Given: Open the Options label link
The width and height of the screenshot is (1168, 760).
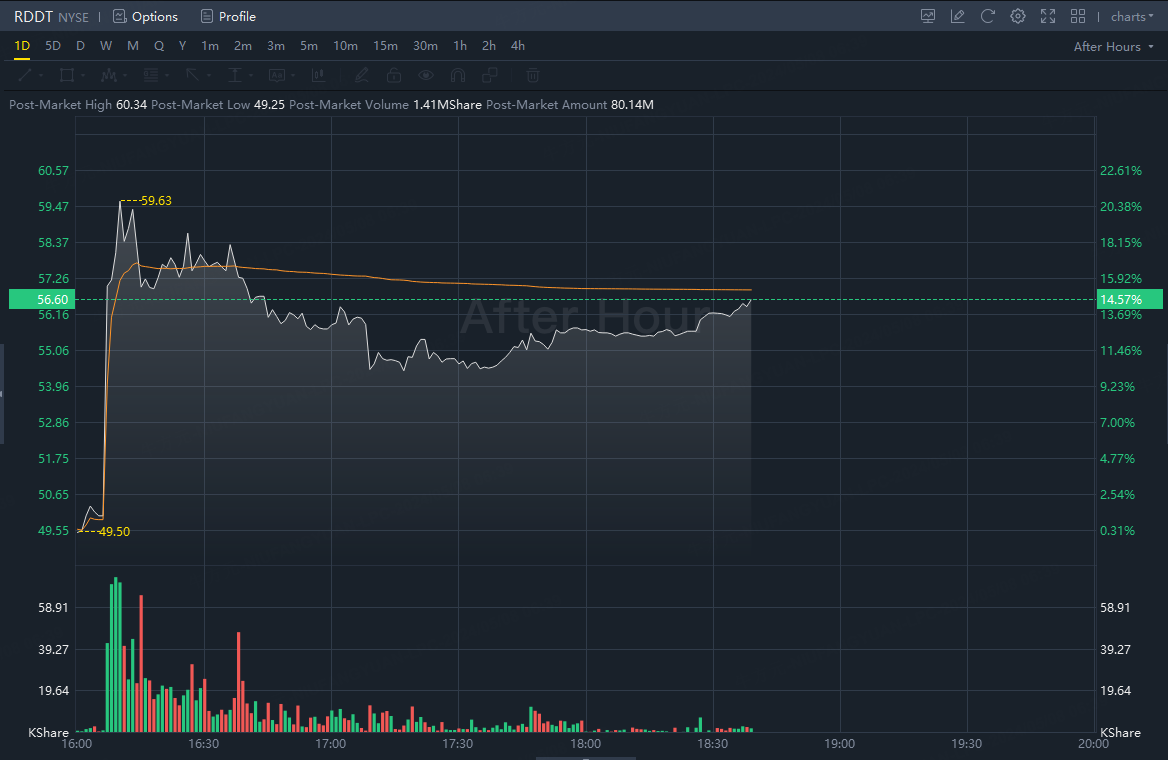Looking at the screenshot, I should click(155, 16).
